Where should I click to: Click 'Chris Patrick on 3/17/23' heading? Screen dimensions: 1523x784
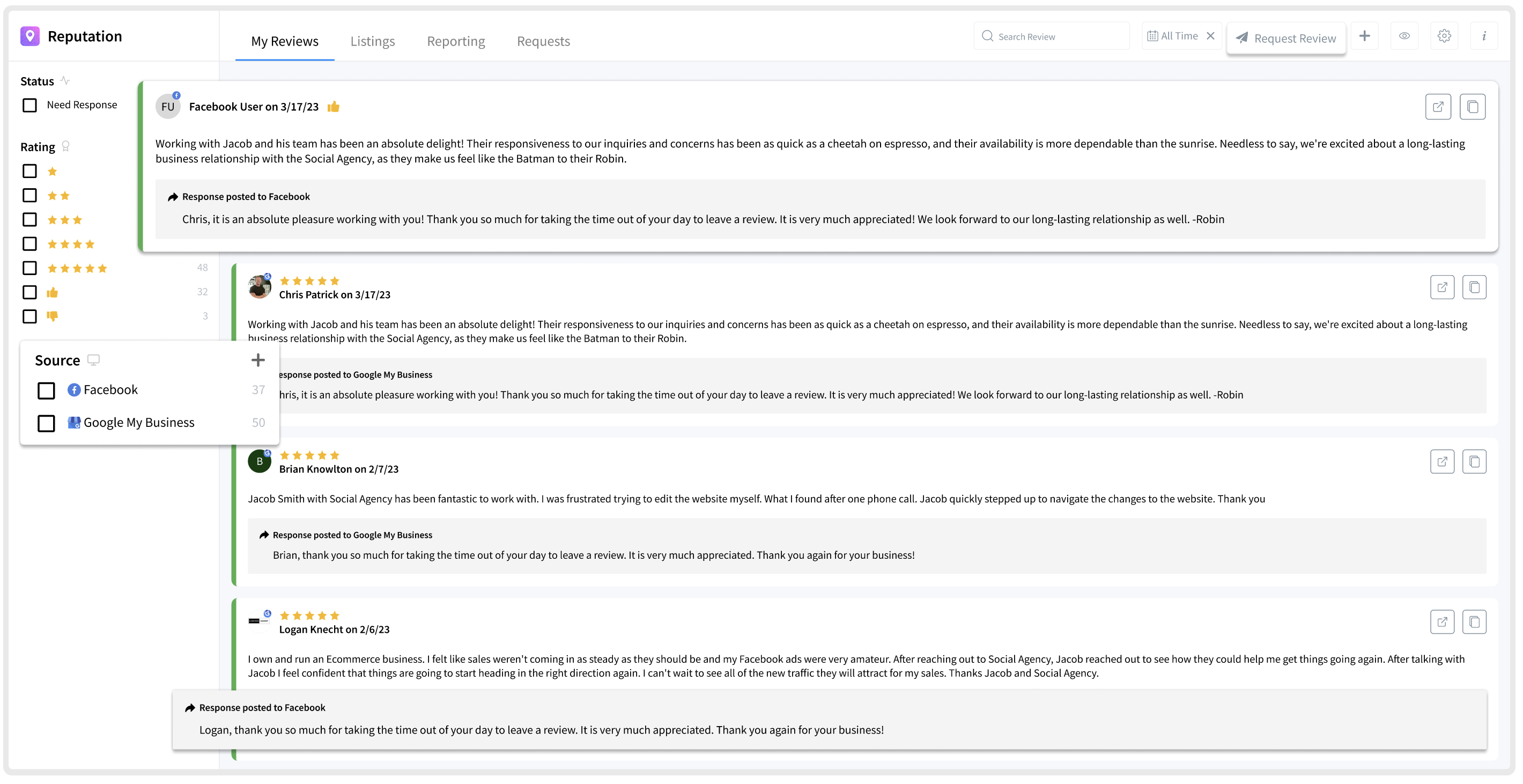335,295
